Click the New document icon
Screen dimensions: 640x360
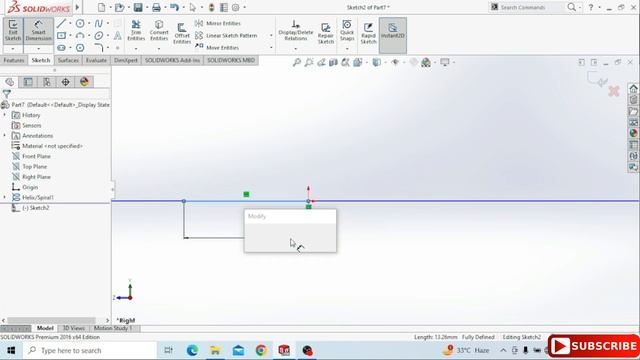(102, 7)
